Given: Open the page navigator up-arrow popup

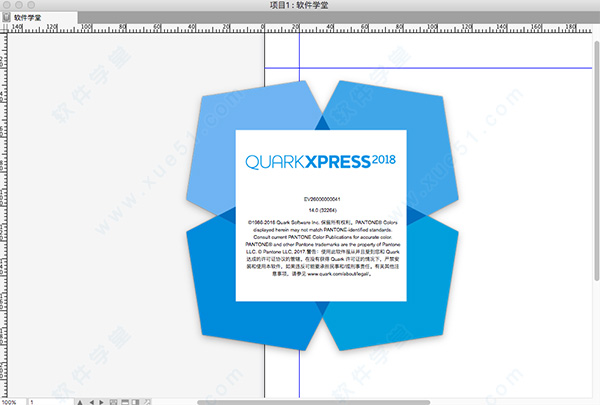Looking at the screenshot, I should click(x=80, y=402).
